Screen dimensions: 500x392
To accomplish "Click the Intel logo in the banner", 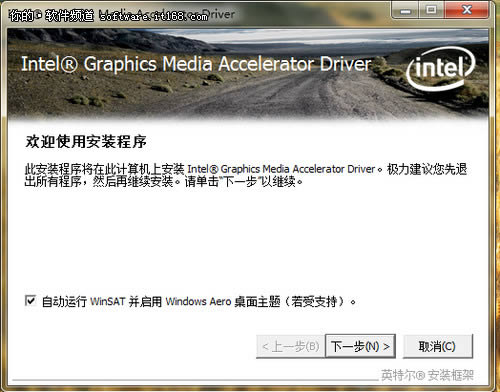I will (440, 69).
